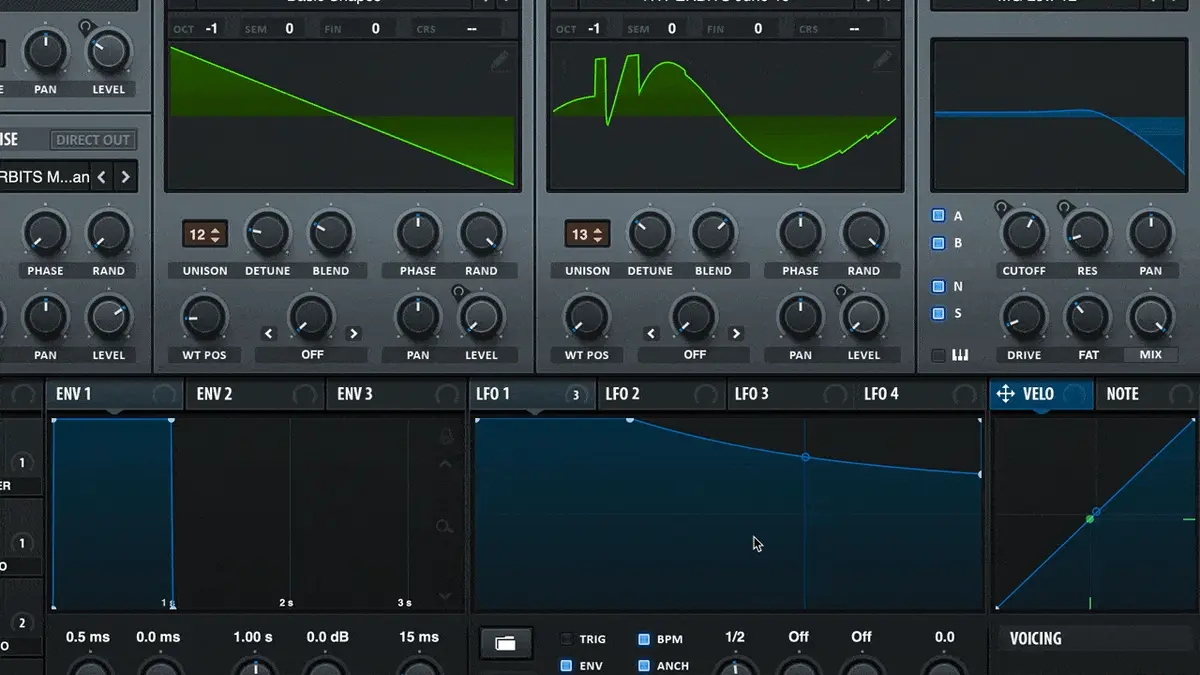This screenshot has width=1200, height=675.
Task: Click the OSC B SEM semitone value
Action: click(x=671, y=29)
